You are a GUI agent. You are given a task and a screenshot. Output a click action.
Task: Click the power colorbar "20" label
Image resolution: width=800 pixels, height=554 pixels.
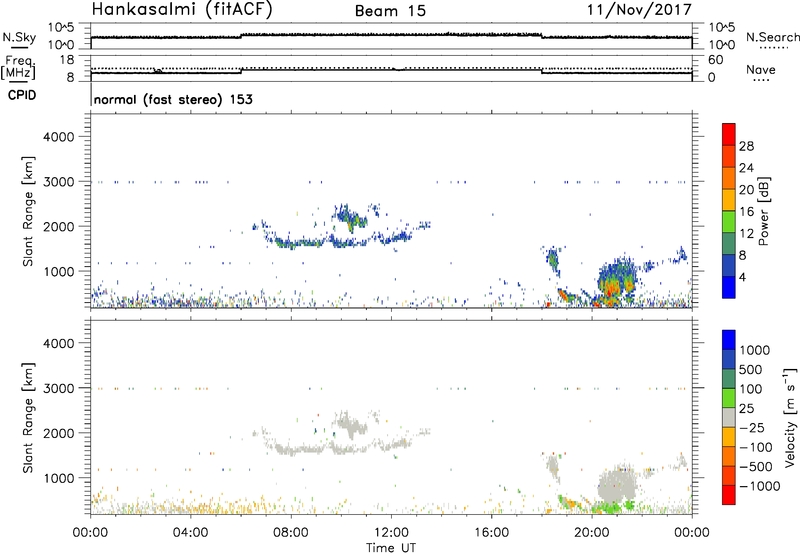point(746,190)
